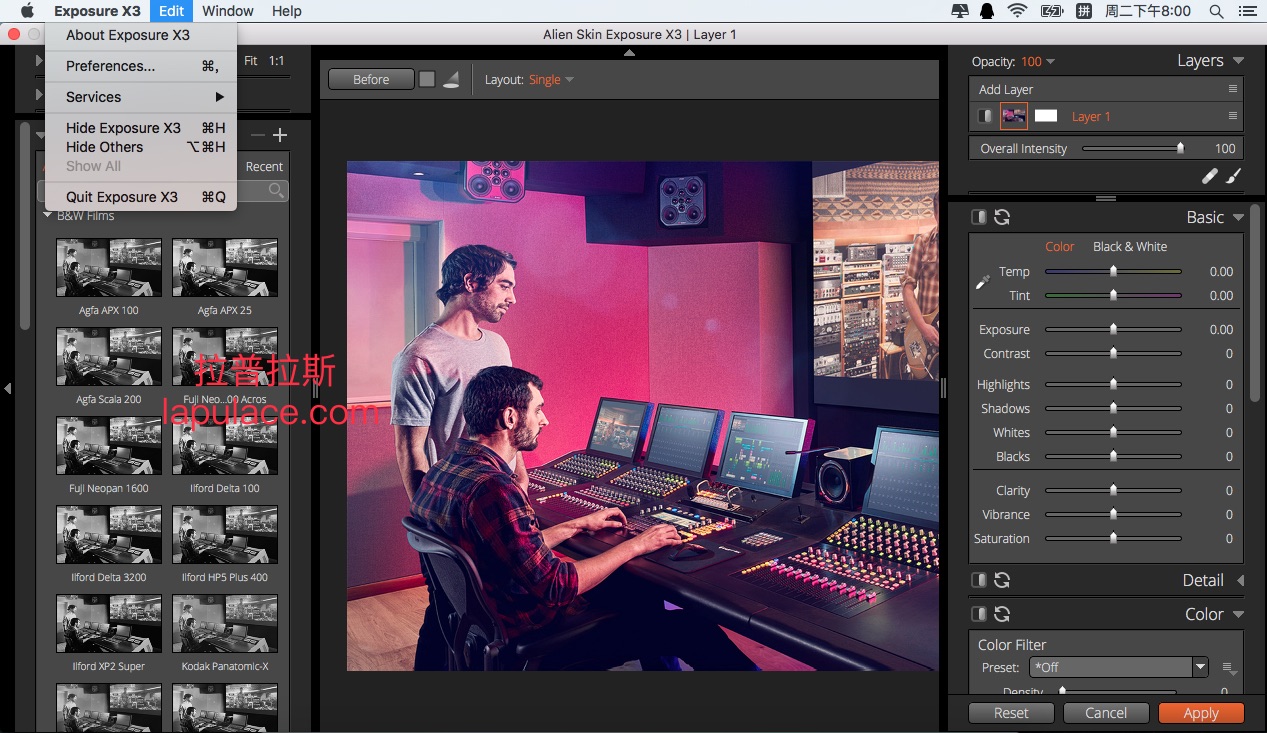The width and height of the screenshot is (1267, 733).
Task: Click the minus button above presets
Action: [258, 135]
